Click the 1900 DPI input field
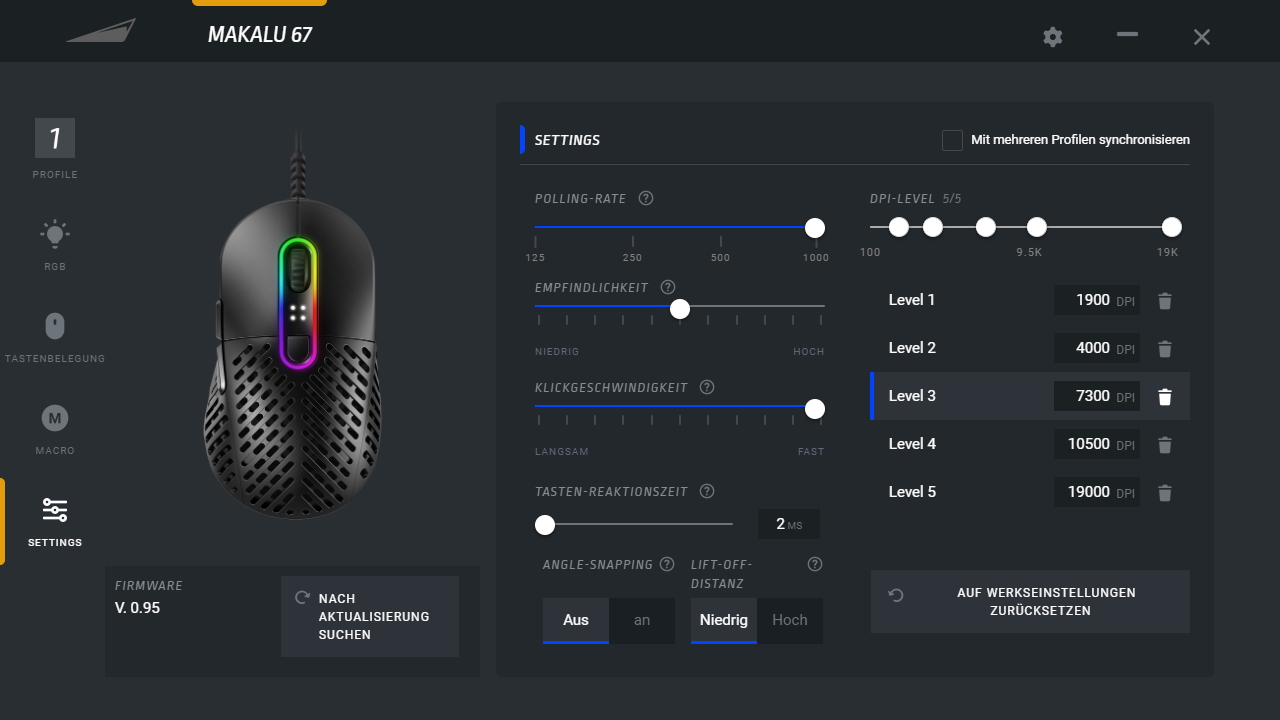This screenshot has width=1280, height=720. click(x=1097, y=300)
